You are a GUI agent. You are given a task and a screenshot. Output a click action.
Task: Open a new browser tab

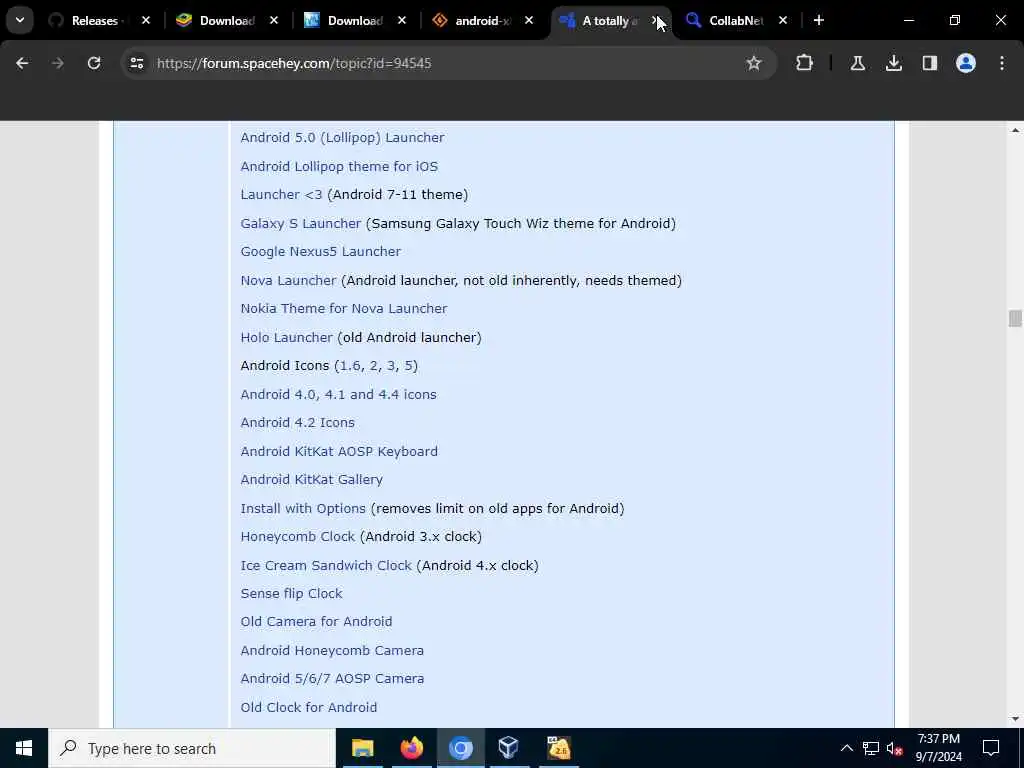pos(819,20)
